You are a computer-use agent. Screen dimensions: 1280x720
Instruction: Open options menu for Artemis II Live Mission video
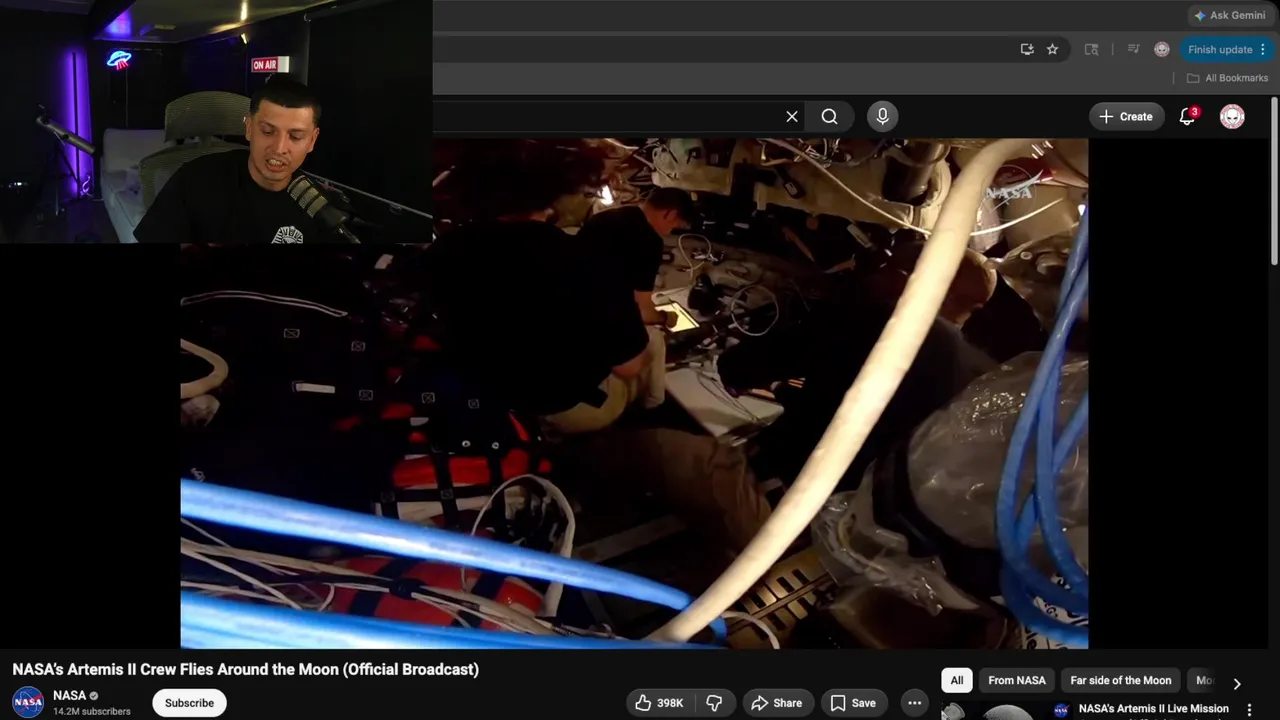click(x=1249, y=710)
